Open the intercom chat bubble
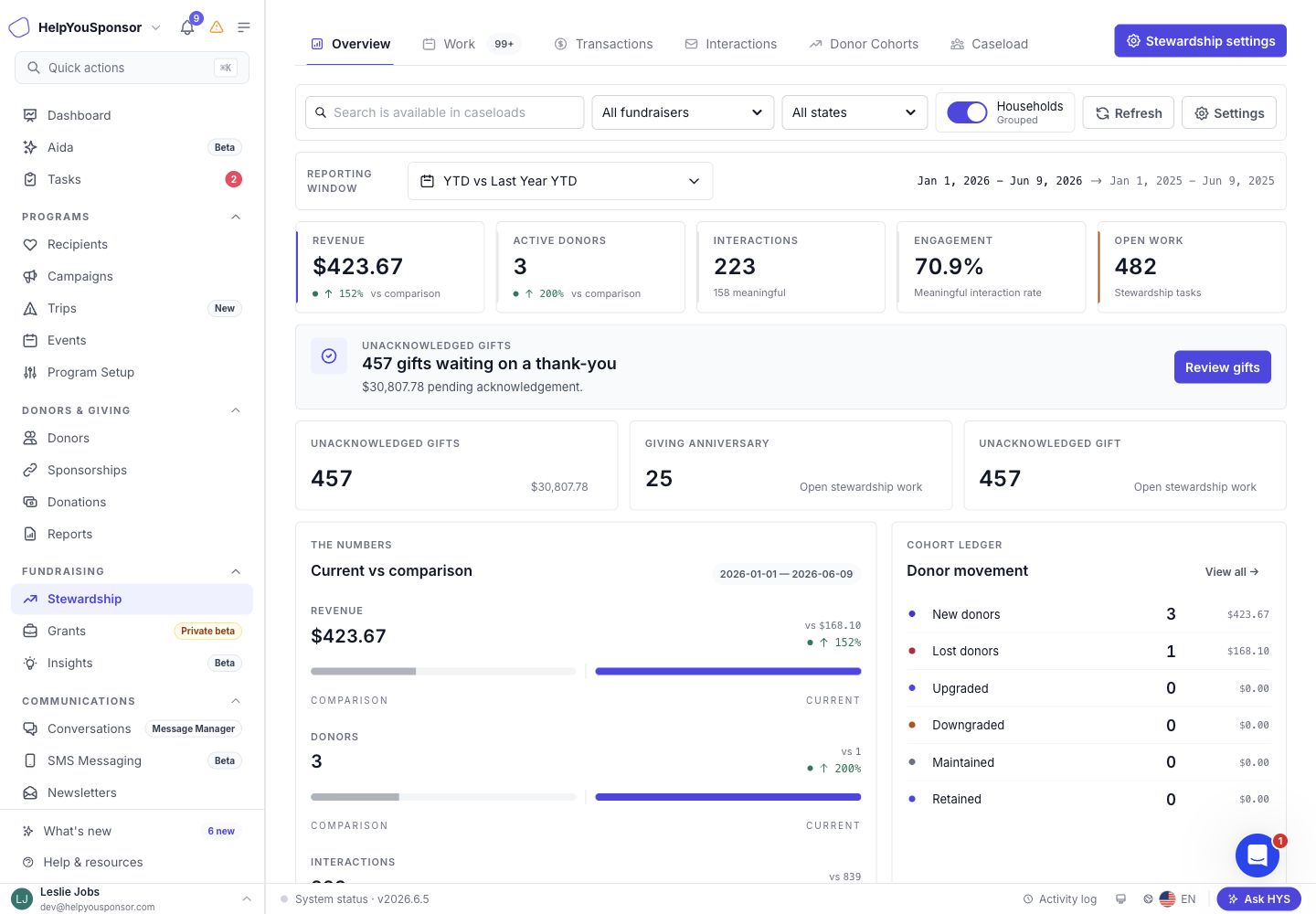 click(x=1258, y=856)
